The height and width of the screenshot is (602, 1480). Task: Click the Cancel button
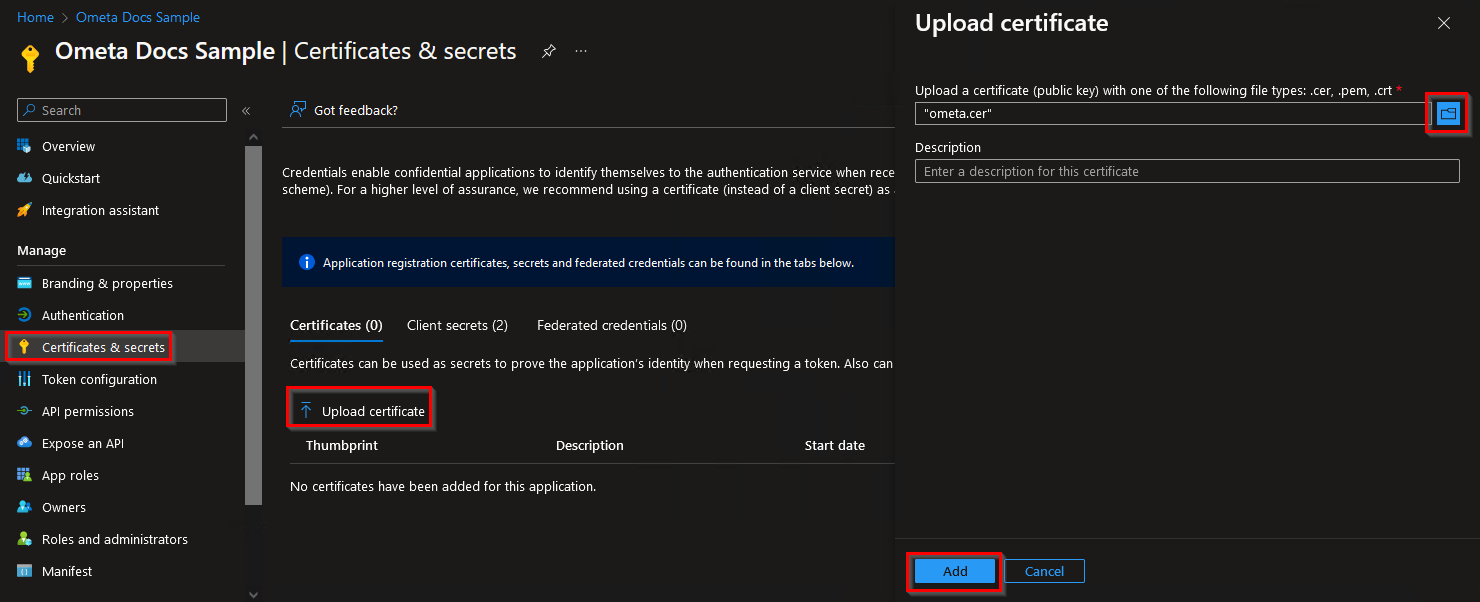pos(1044,571)
